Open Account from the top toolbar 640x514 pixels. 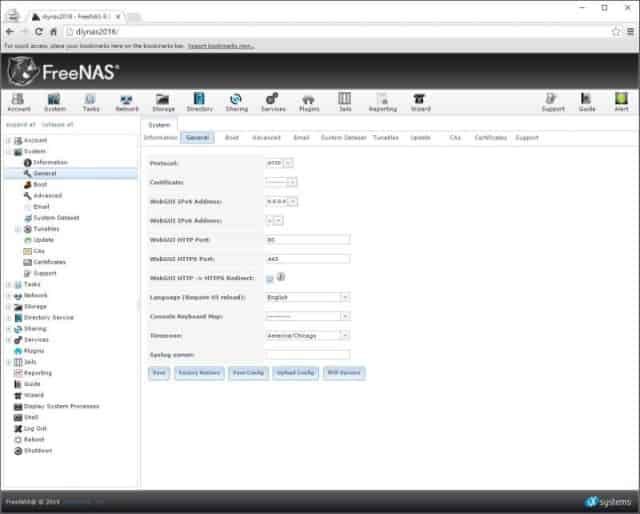[18, 102]
